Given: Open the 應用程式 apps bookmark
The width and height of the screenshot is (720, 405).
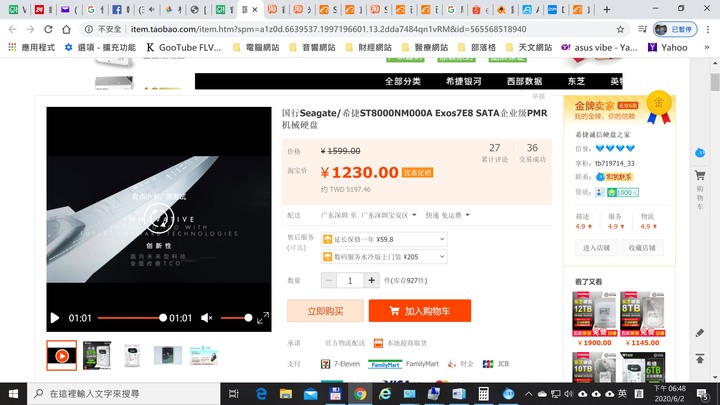Looking at the screenshot, I should point(31,47).
